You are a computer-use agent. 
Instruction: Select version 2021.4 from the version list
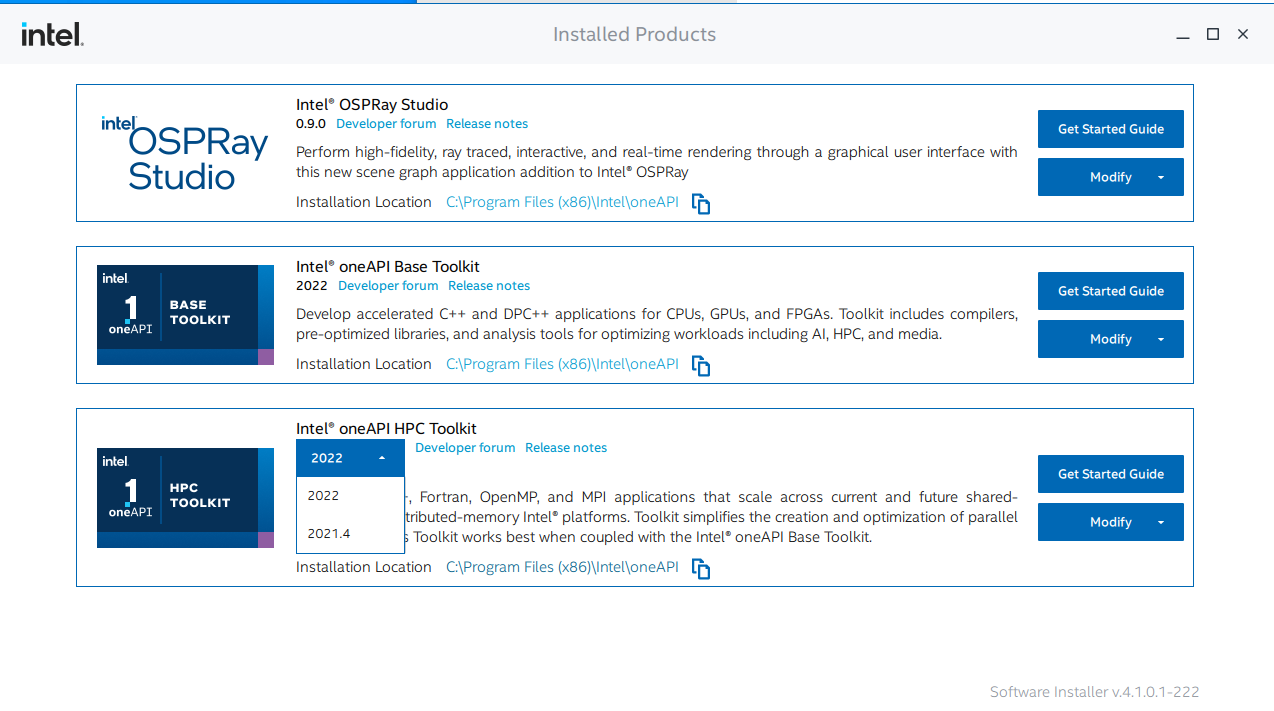click(329, 533)
